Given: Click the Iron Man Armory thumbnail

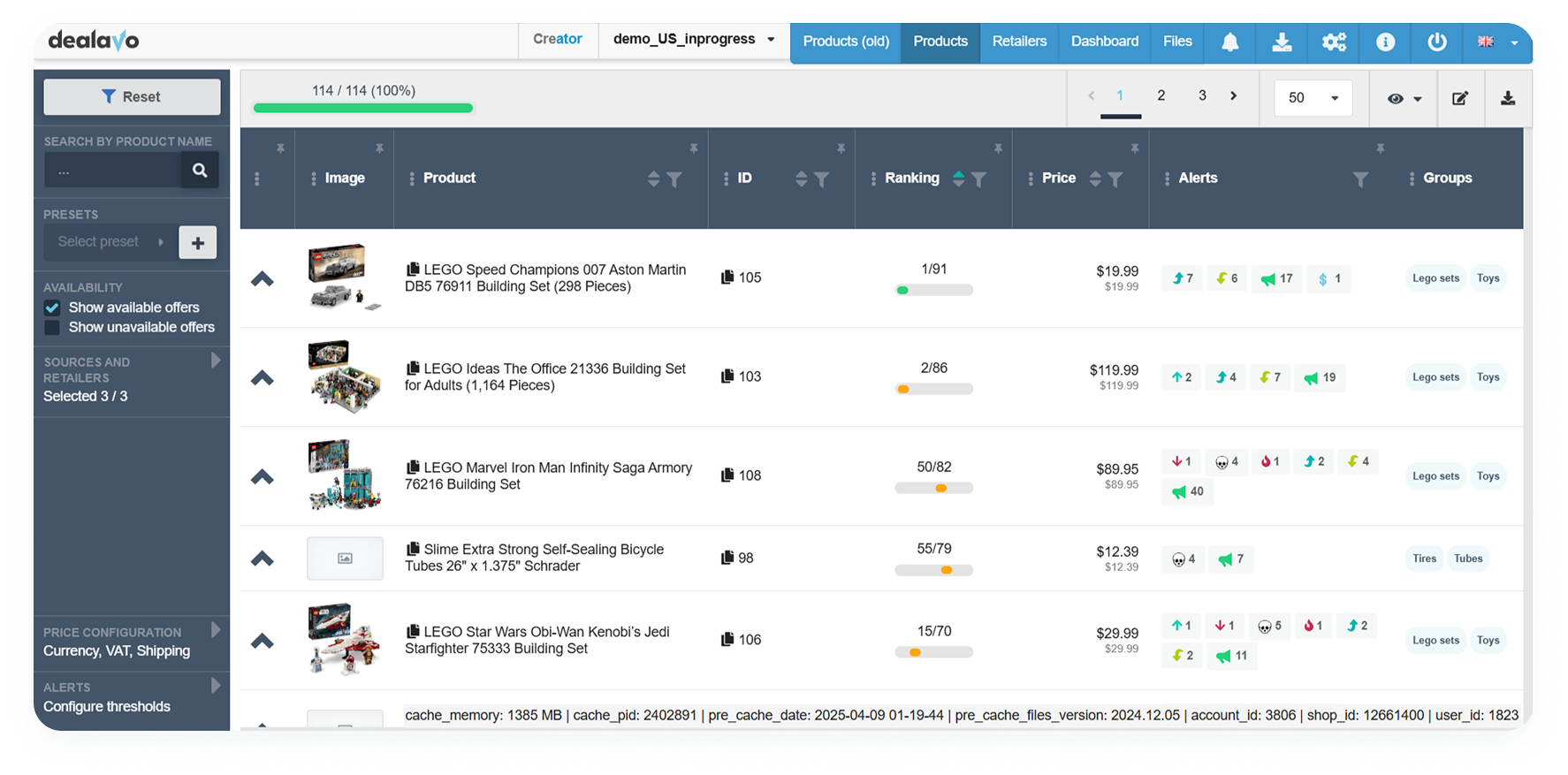Looking at the screenshot, I should pyautogui.click(x=345, y=476).
